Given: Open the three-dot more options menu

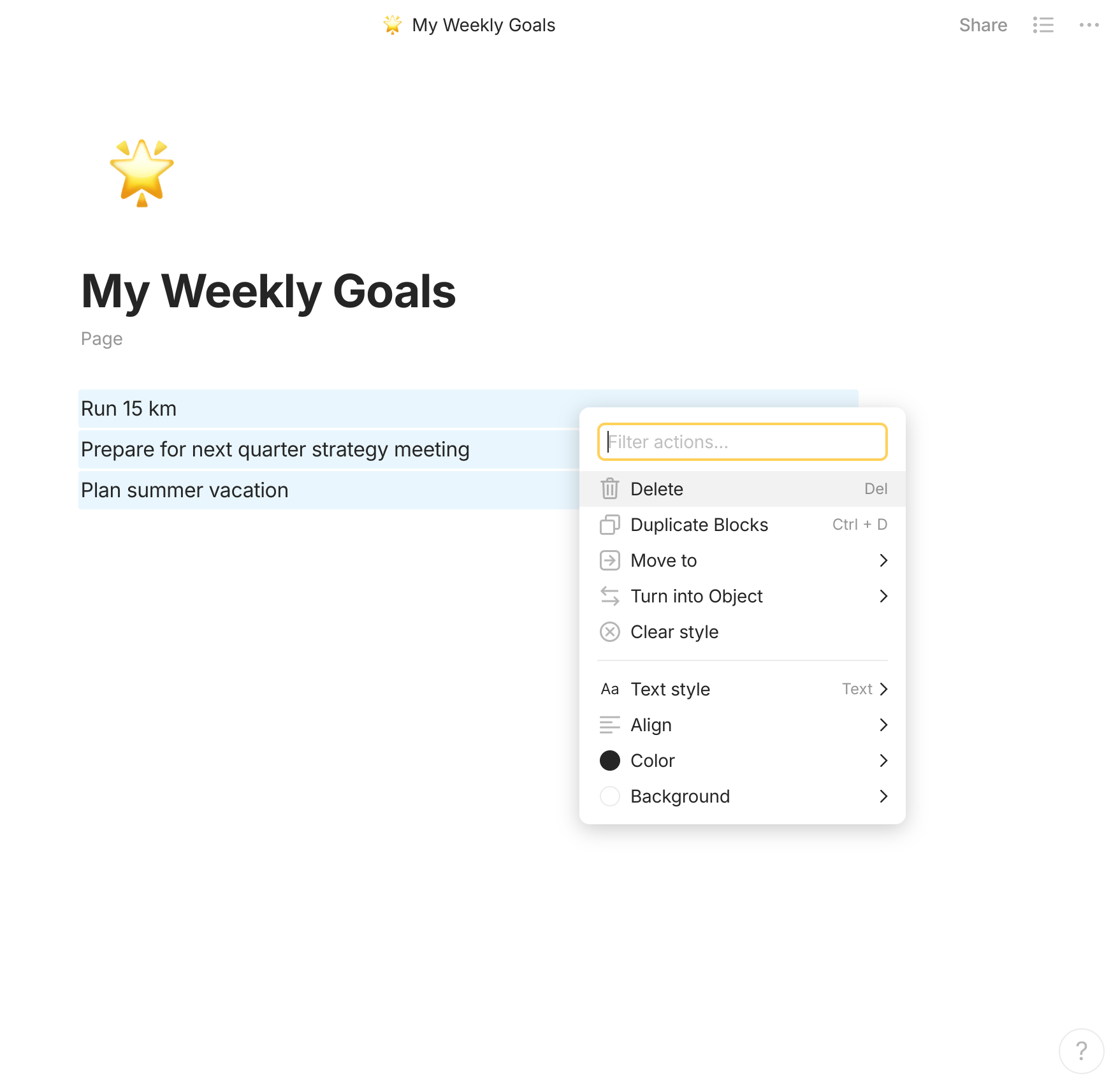Looking at the screenshot, I should [1089, 25].
